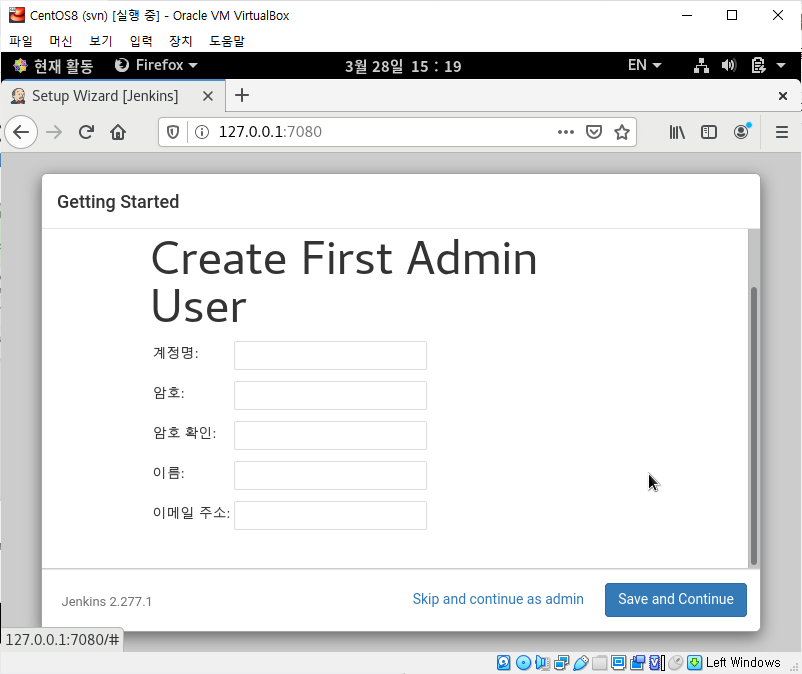Open the Firefox hamburger menu
Image resolution: width=802 pixels, height=674 pixels.
click(782, 132)
